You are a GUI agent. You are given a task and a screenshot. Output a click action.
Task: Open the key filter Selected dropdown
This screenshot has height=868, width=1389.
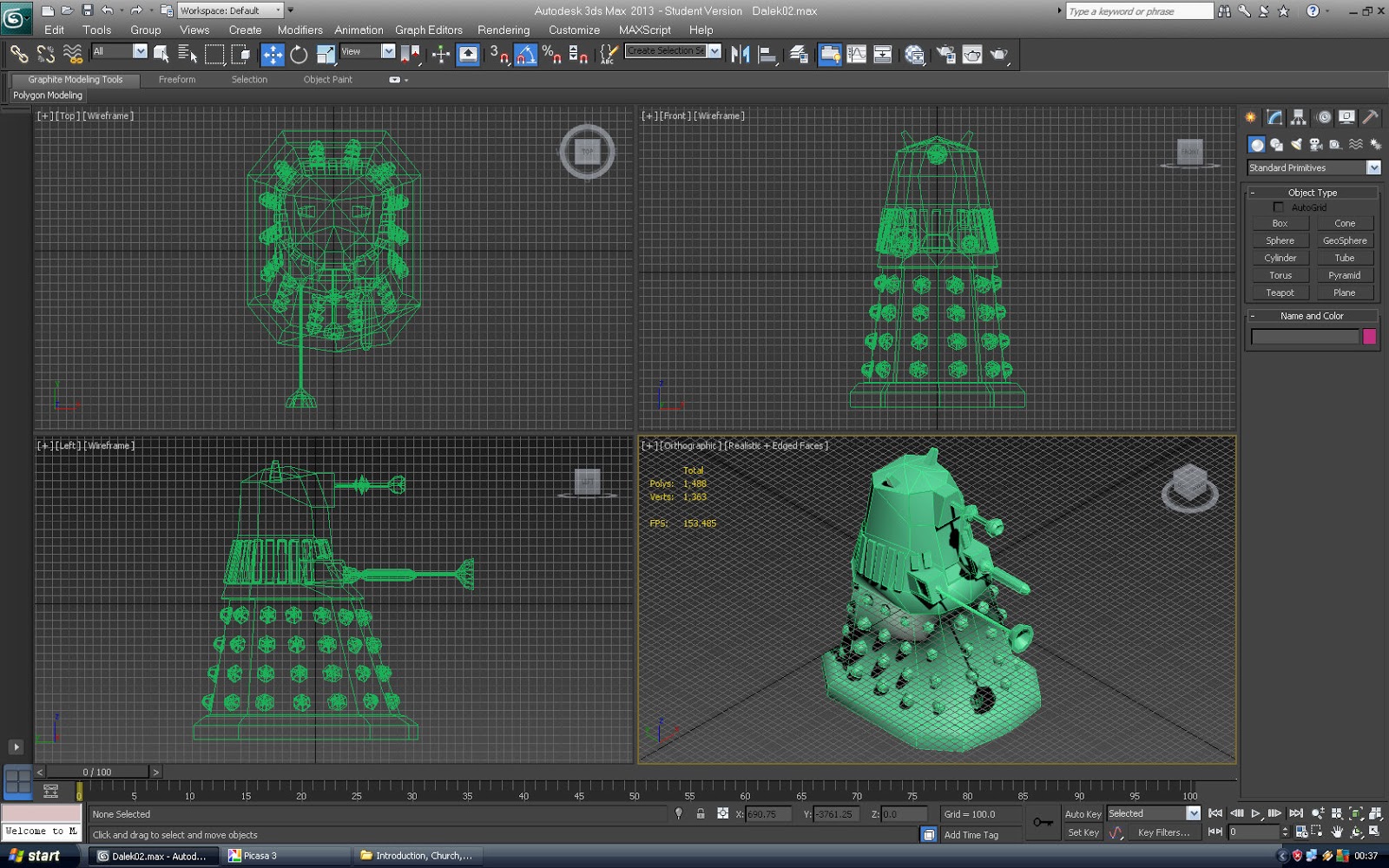[1154, 813]
